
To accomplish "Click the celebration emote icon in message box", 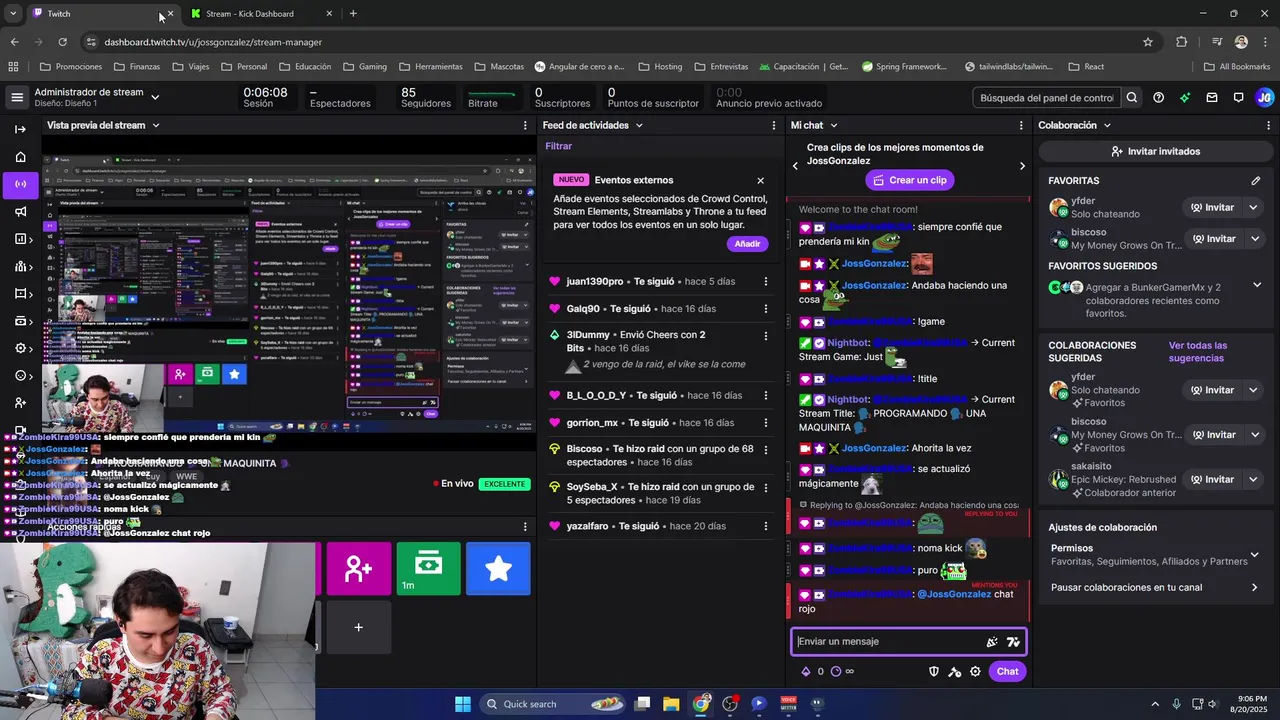I will click(x=992, y=642).
